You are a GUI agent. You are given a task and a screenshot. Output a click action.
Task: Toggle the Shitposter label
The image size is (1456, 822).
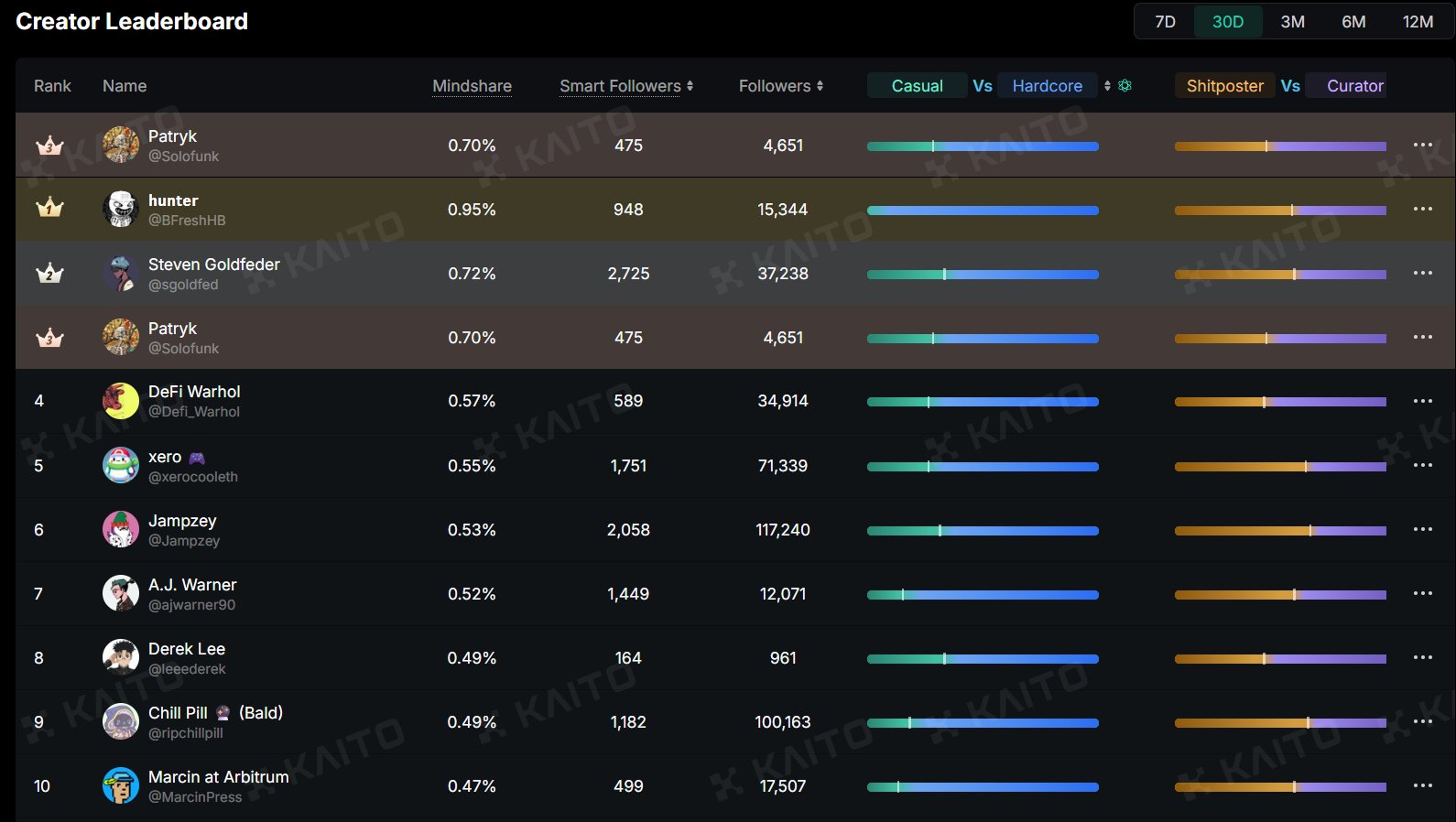point(1225,85)
